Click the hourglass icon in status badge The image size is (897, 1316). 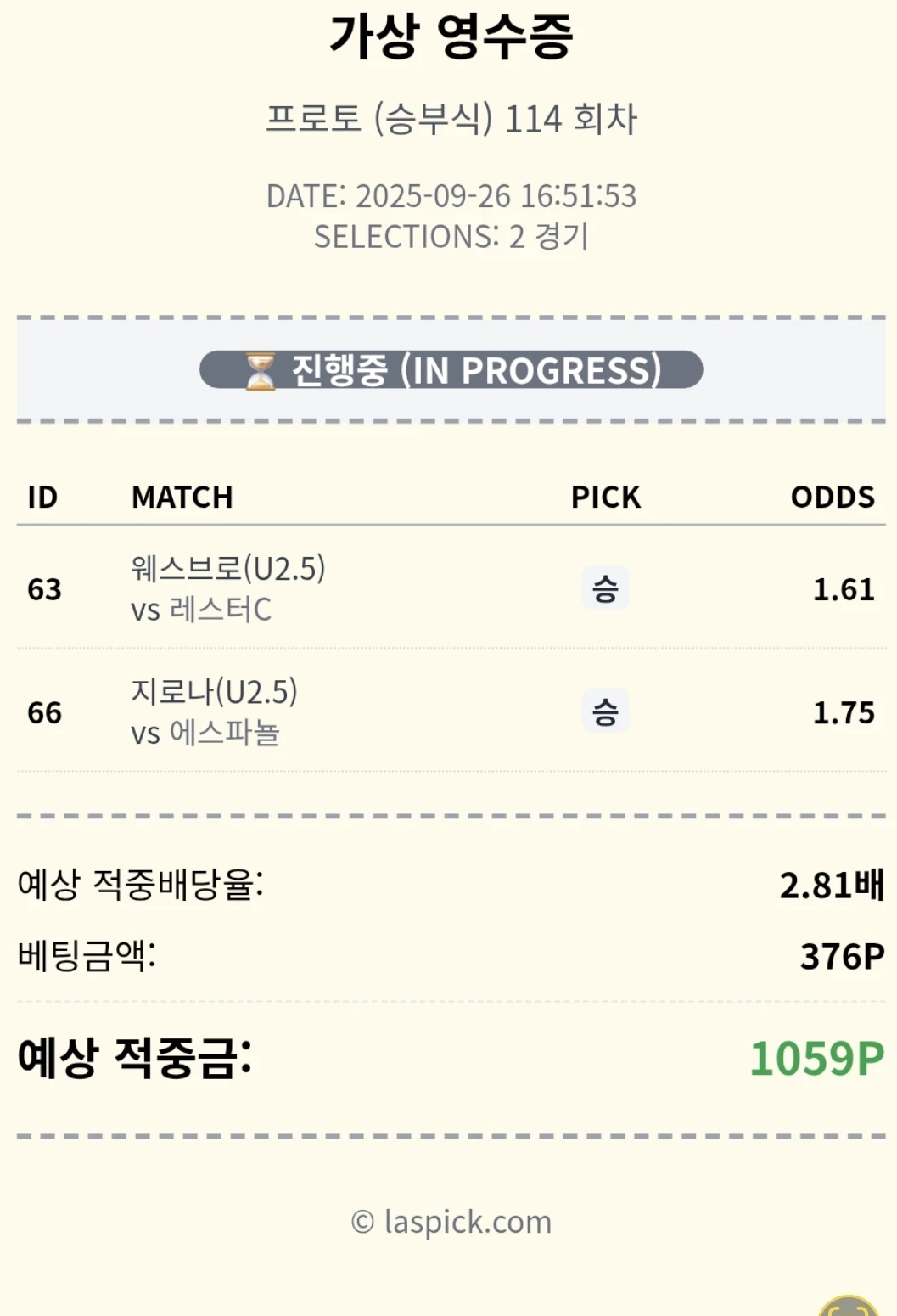[x=261, y=371]
